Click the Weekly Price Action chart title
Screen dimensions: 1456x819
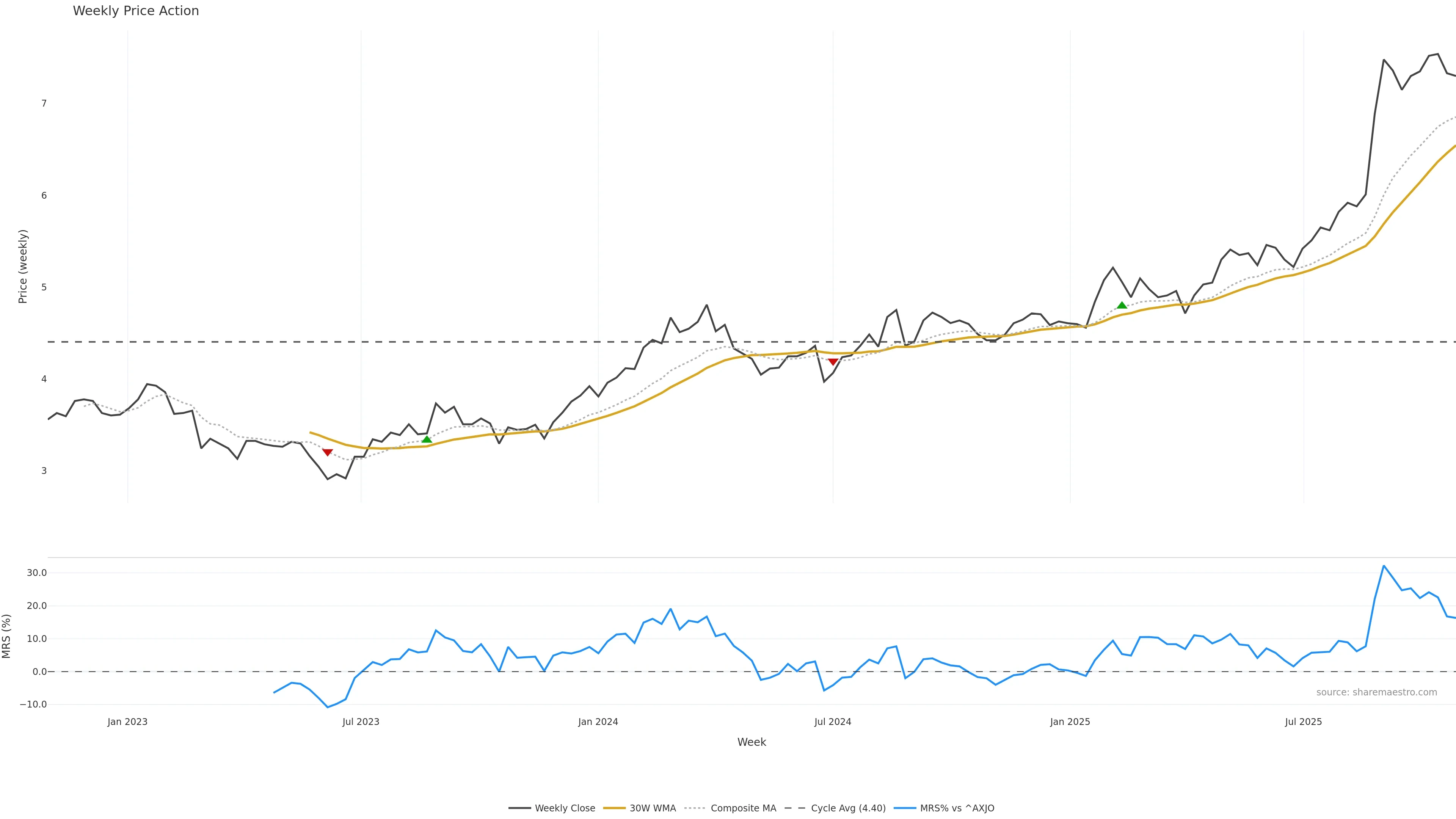tap(136, 11)
